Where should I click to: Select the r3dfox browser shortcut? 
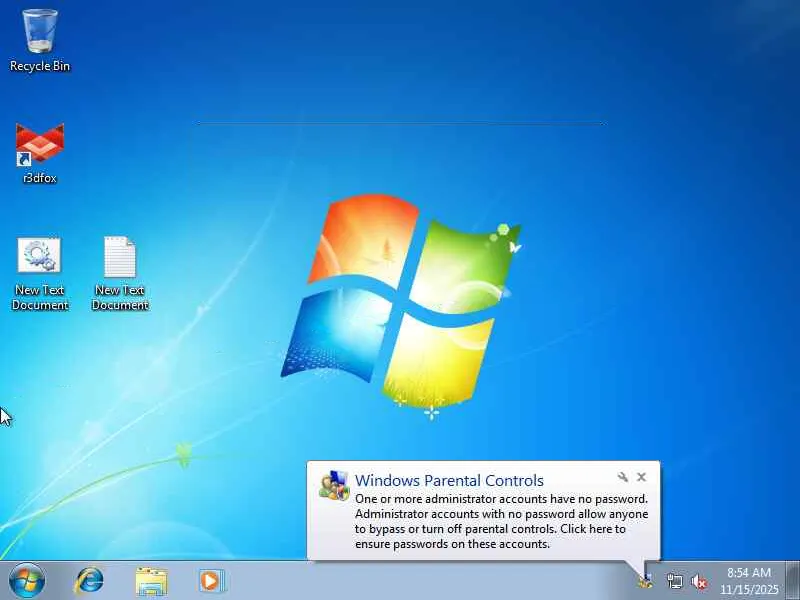40,153
